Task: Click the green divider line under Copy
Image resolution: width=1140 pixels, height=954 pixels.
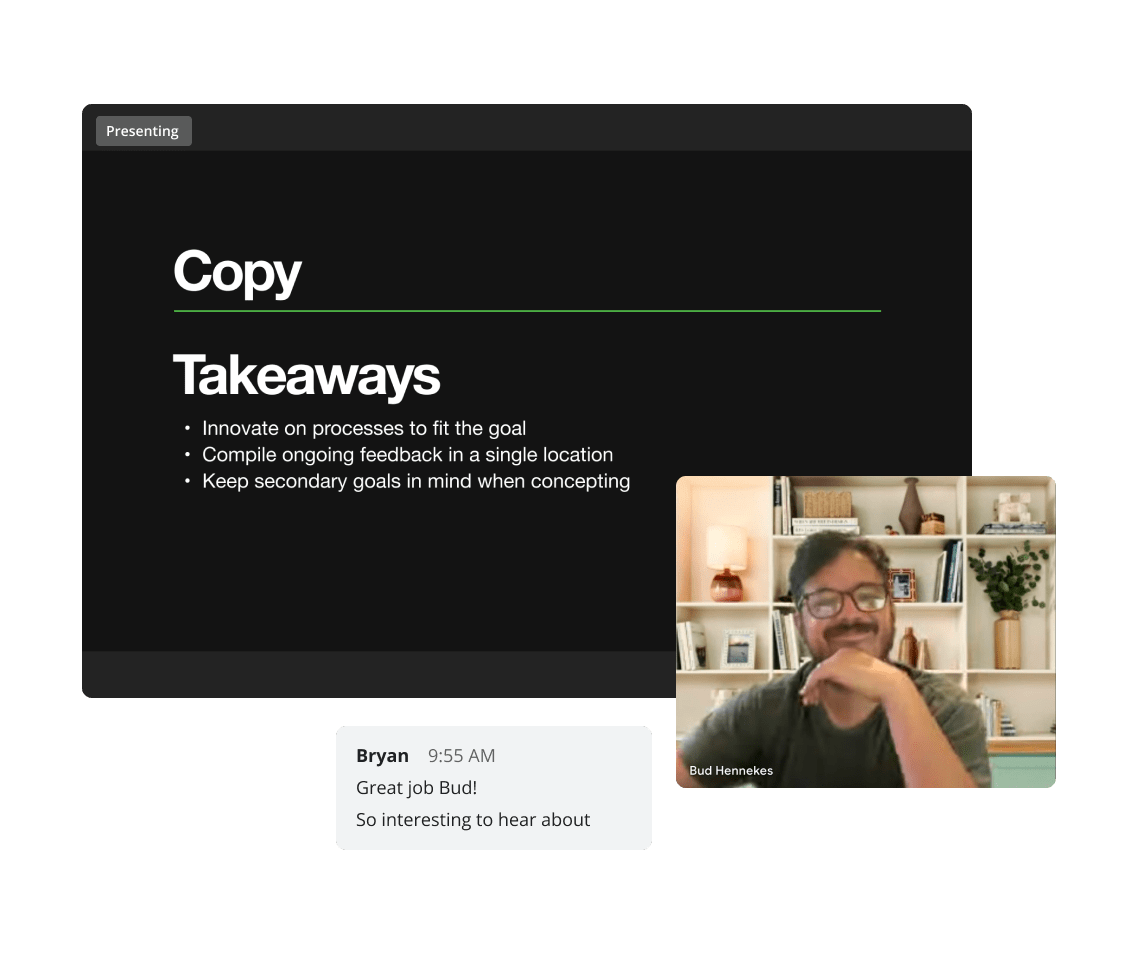Action: (x=527, y=311)
